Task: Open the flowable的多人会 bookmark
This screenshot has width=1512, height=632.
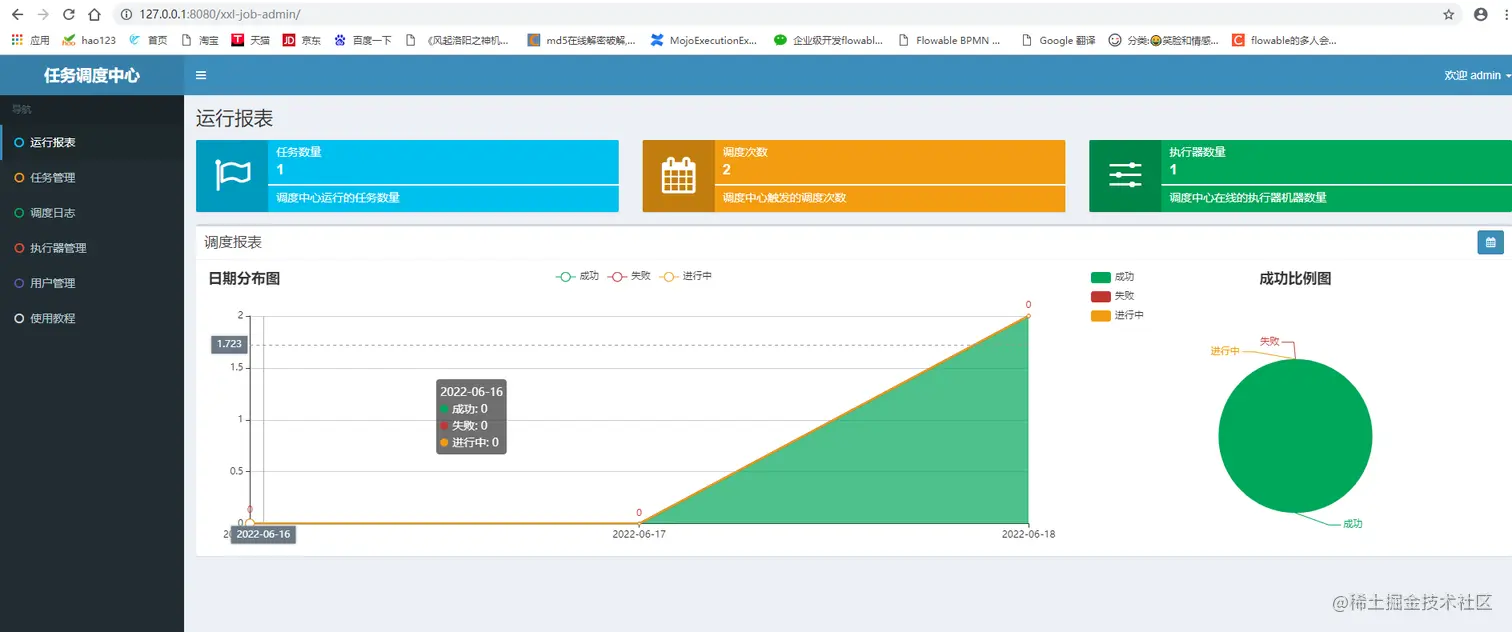Action: pos(1284,40)
